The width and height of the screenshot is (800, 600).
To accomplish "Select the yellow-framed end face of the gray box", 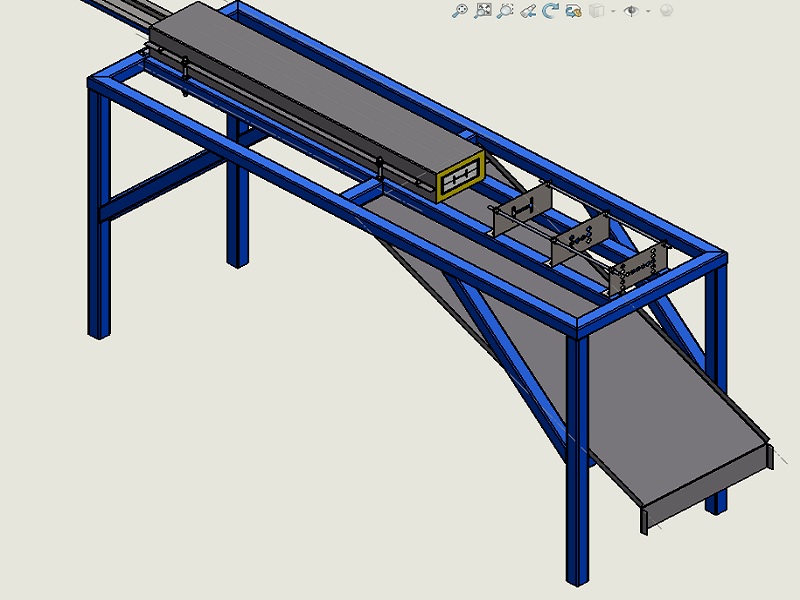I will point(461,176).
